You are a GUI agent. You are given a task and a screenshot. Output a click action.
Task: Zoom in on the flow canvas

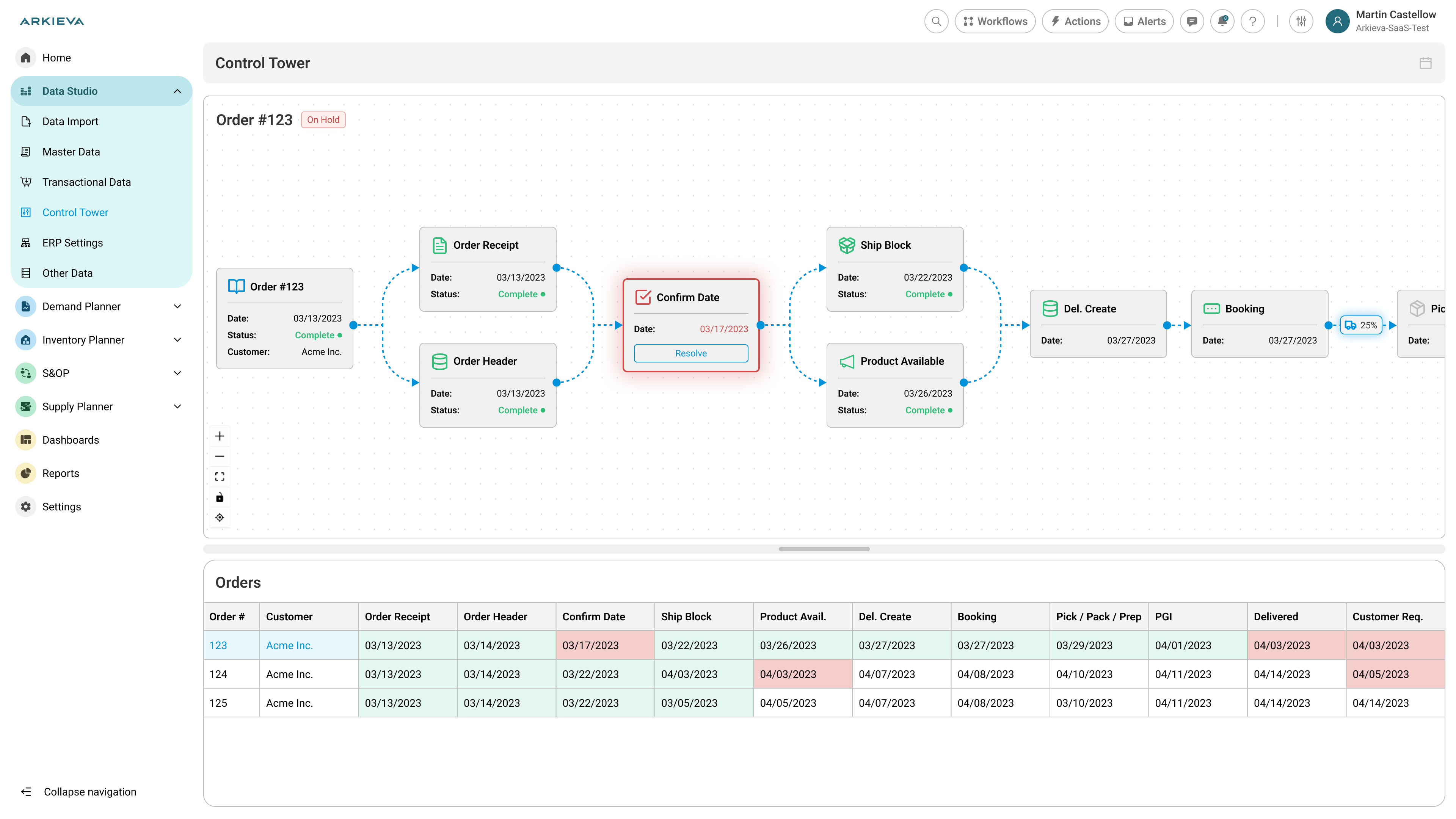220,436
